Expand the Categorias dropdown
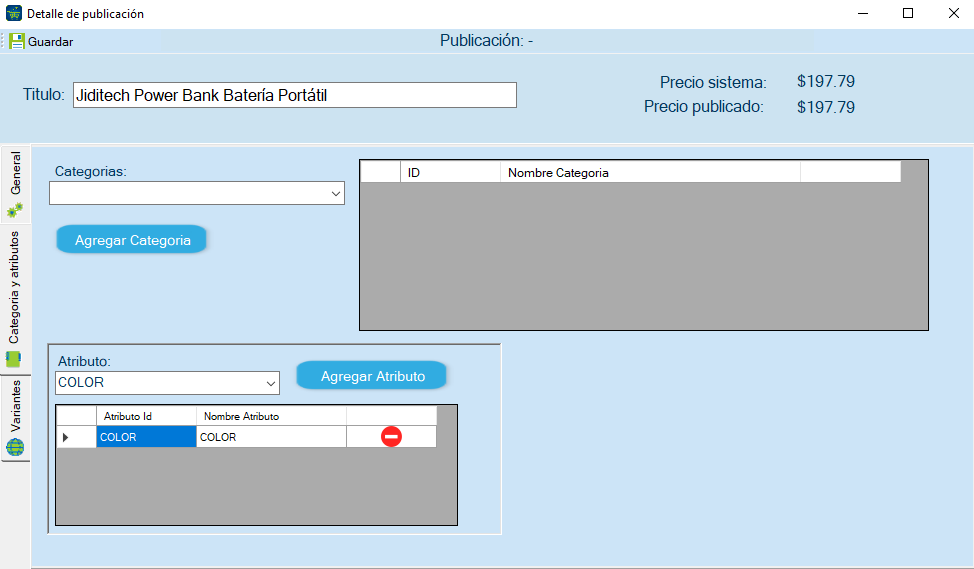Image resolution: width=974 pixels, height=569 pixels. pyautogui.click(x=336, y=193)
